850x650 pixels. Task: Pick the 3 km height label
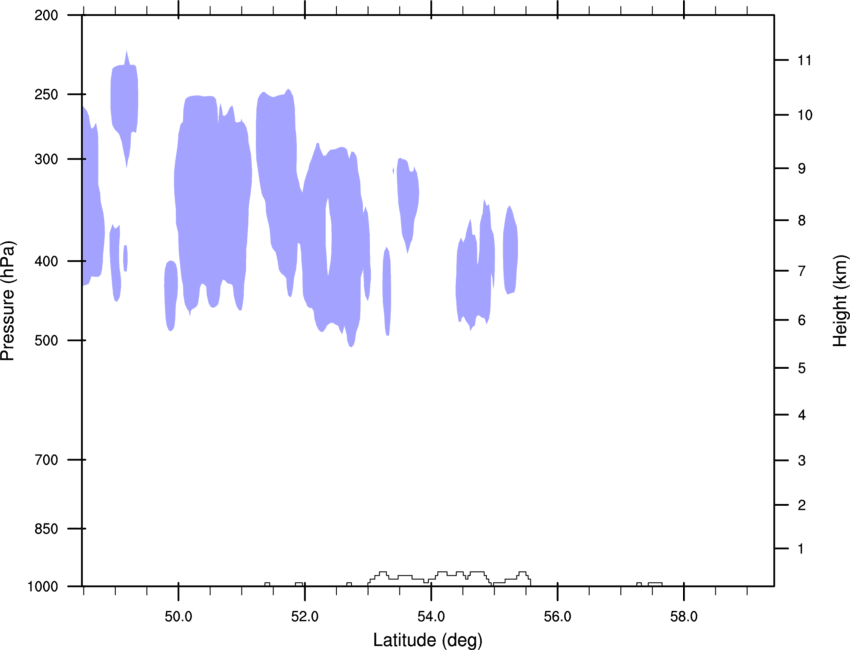(x=801, y=461)
